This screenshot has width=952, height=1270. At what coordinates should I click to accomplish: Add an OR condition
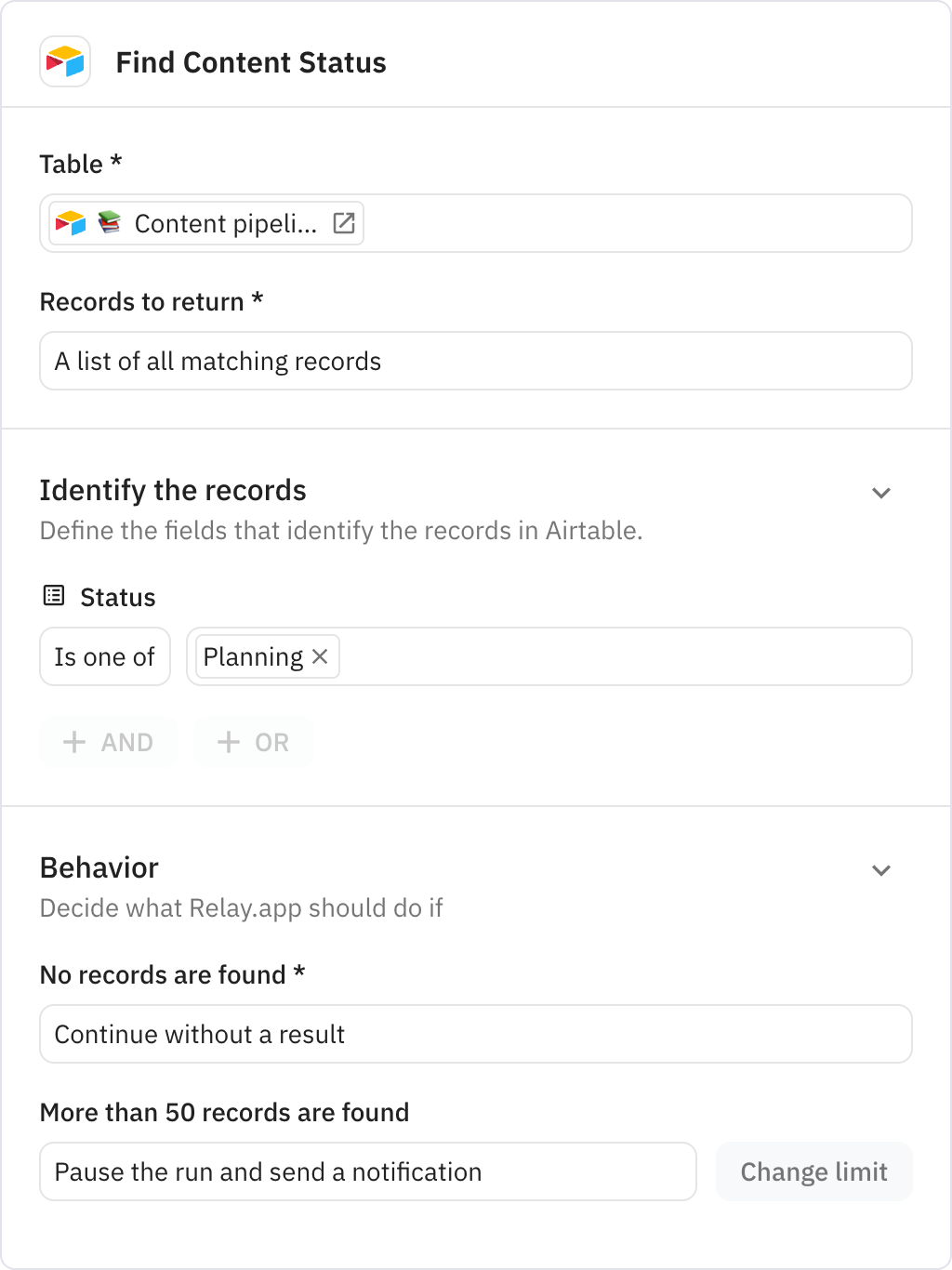tap(253, 742)
